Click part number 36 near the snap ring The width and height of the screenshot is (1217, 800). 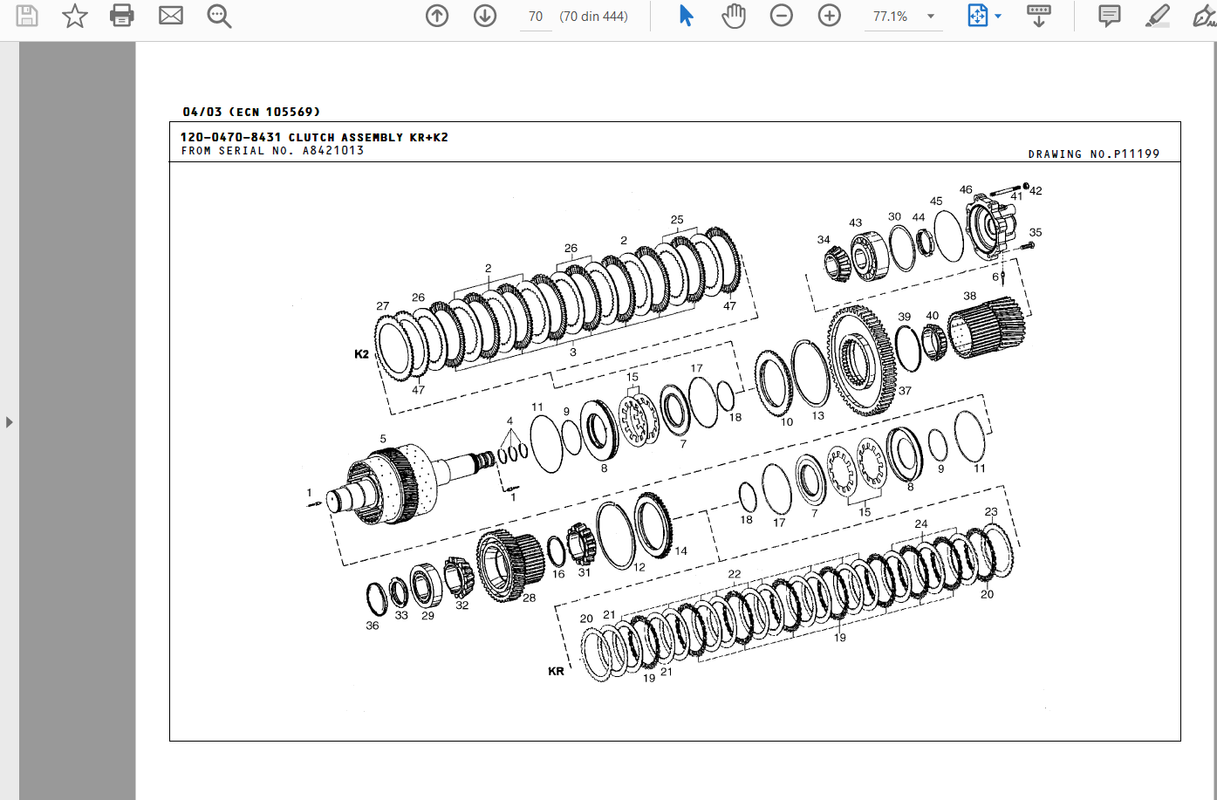point(372,626)
